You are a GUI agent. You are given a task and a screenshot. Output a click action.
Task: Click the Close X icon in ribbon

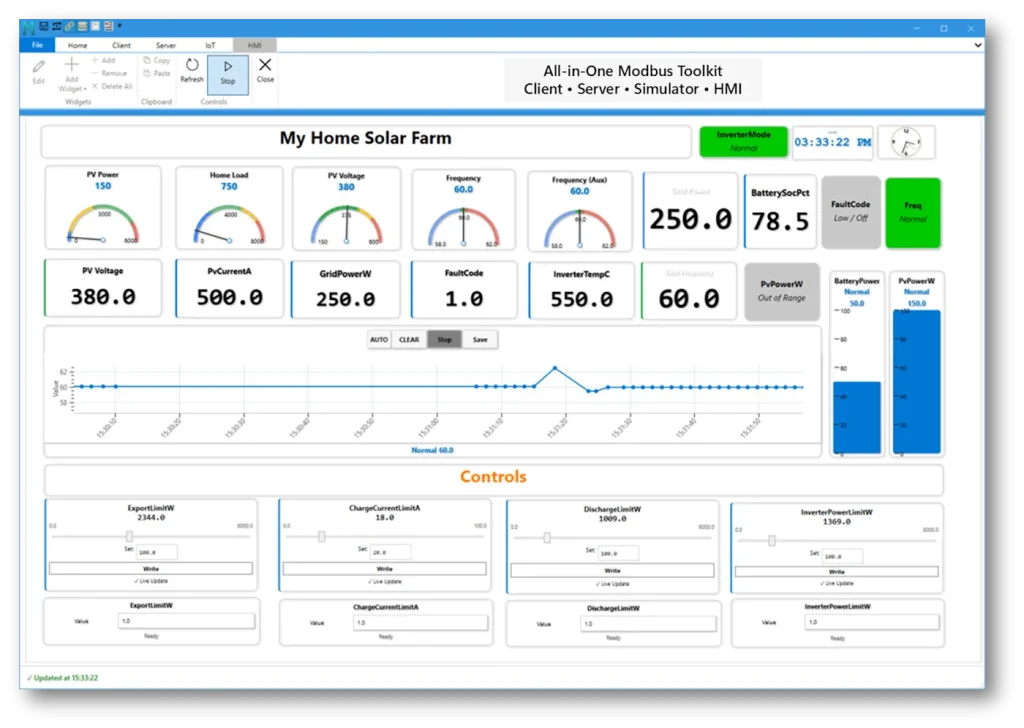click(265, 65)
